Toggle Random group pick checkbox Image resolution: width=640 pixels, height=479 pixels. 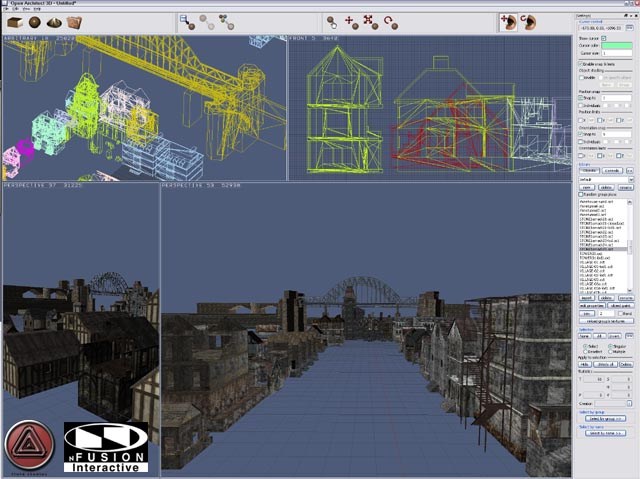pyautogui.click(x=581, y=195)
